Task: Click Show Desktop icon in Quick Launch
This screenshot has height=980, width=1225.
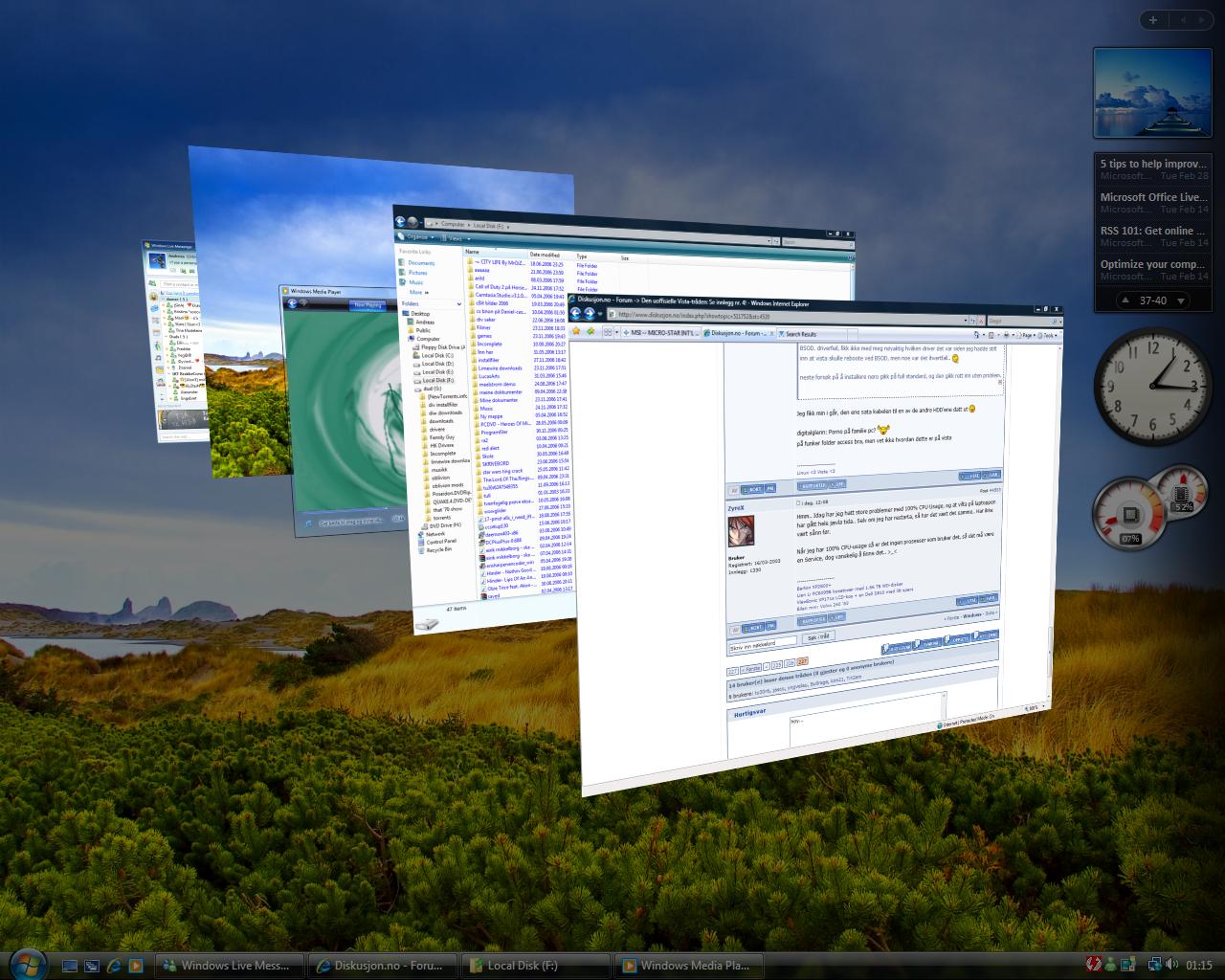Action: coord(70,966)
